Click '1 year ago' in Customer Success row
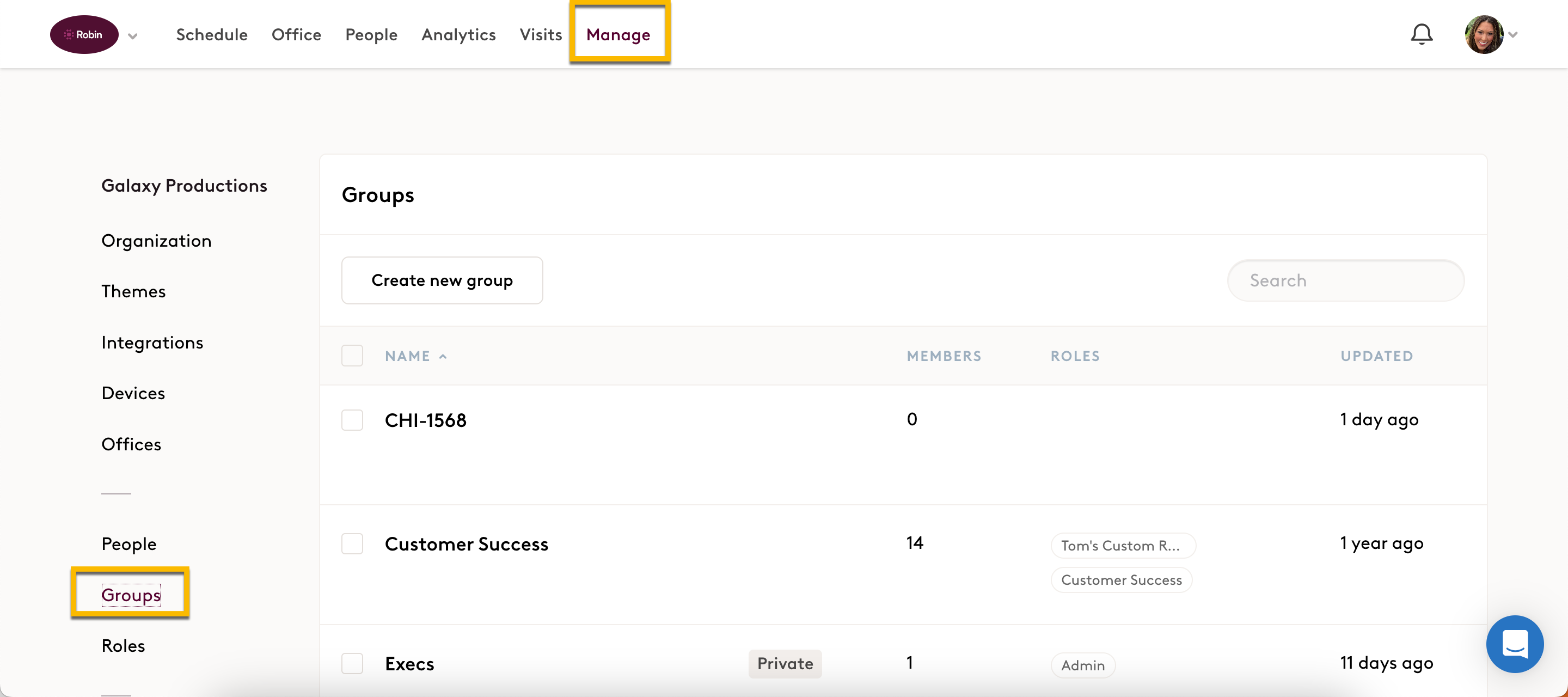 click(x=1382, y=543)
